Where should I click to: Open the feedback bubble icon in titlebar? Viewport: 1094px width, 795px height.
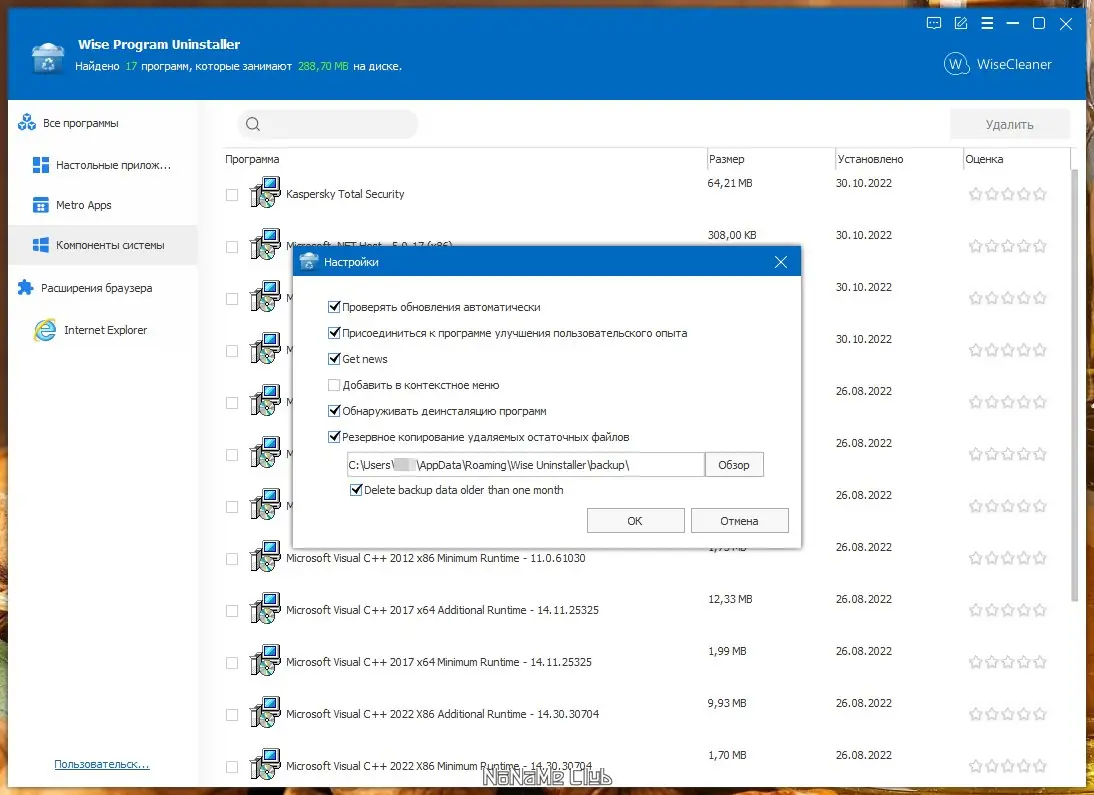(x=933, y=24)
